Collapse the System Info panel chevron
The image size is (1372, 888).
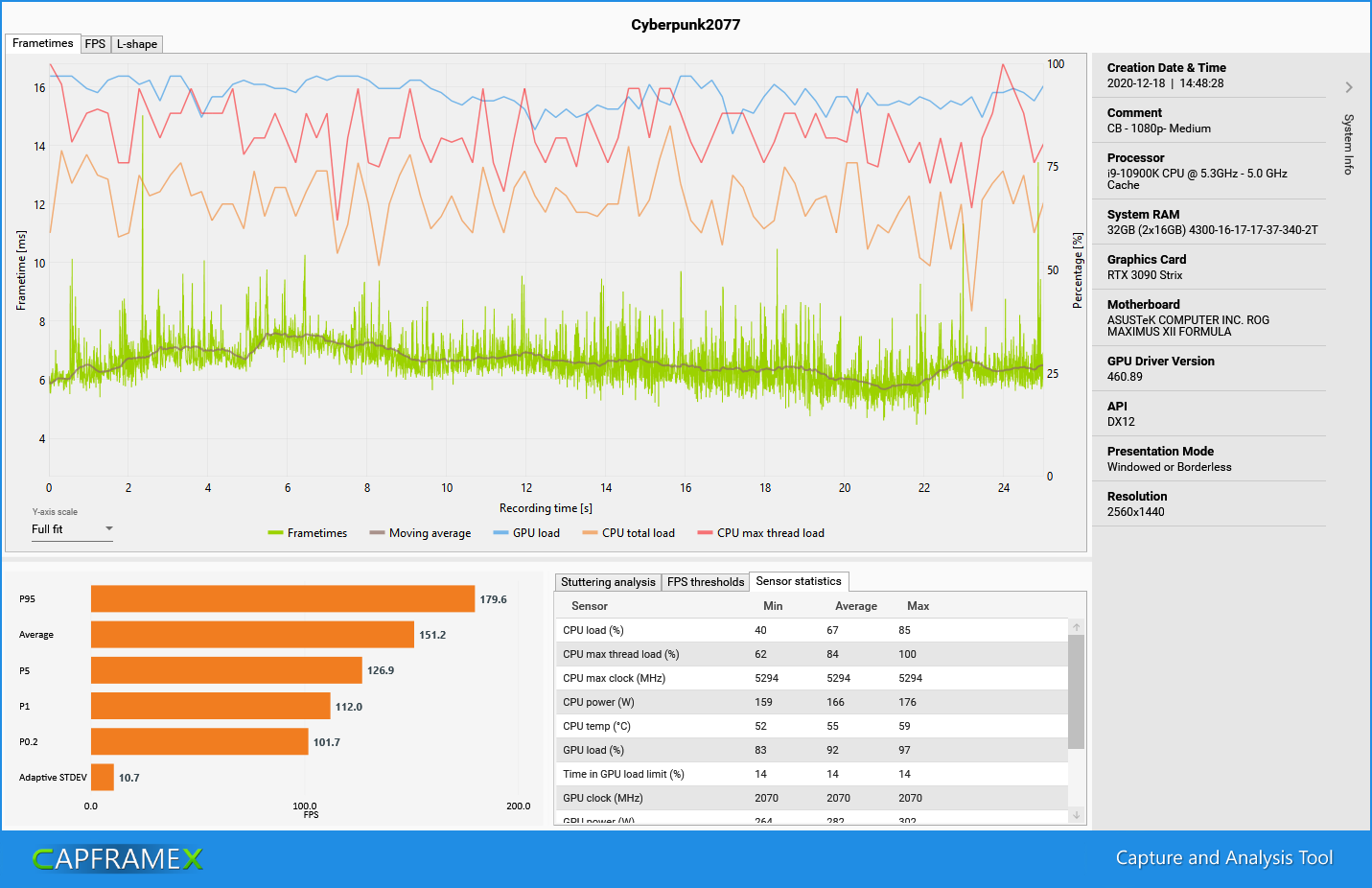(x=1349, y=87)
